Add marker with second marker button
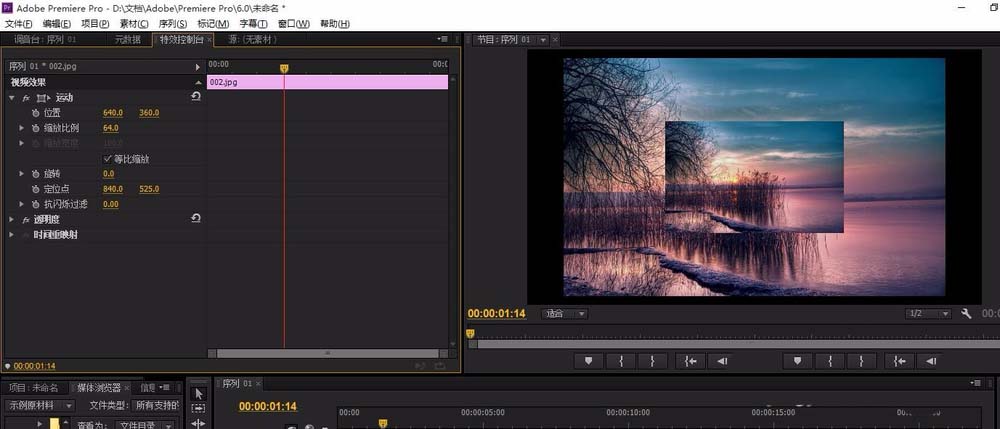 (797, 361)
